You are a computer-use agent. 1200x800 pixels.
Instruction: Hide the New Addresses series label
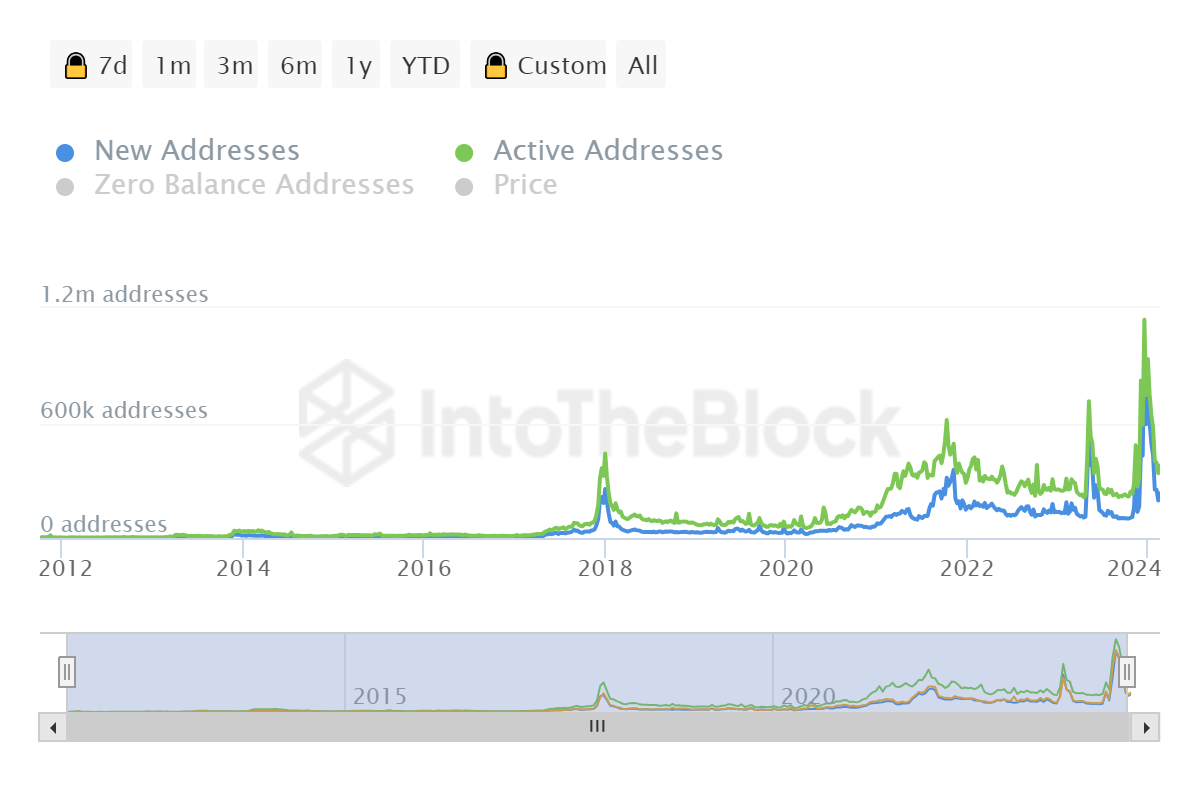click(197, 151)
